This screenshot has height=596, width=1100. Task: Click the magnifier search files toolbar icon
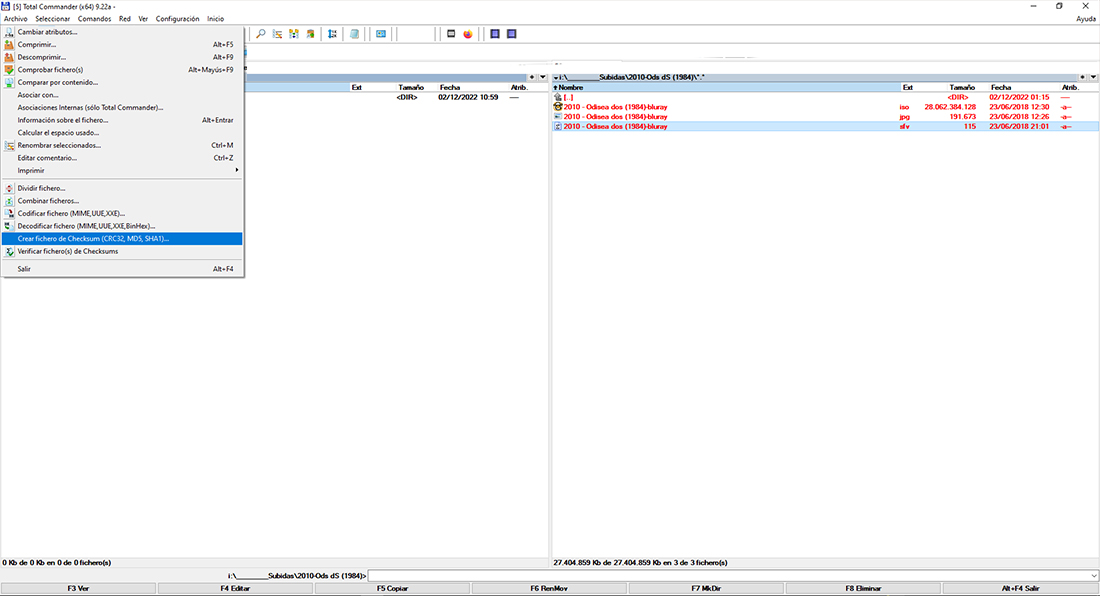point(260,34)
